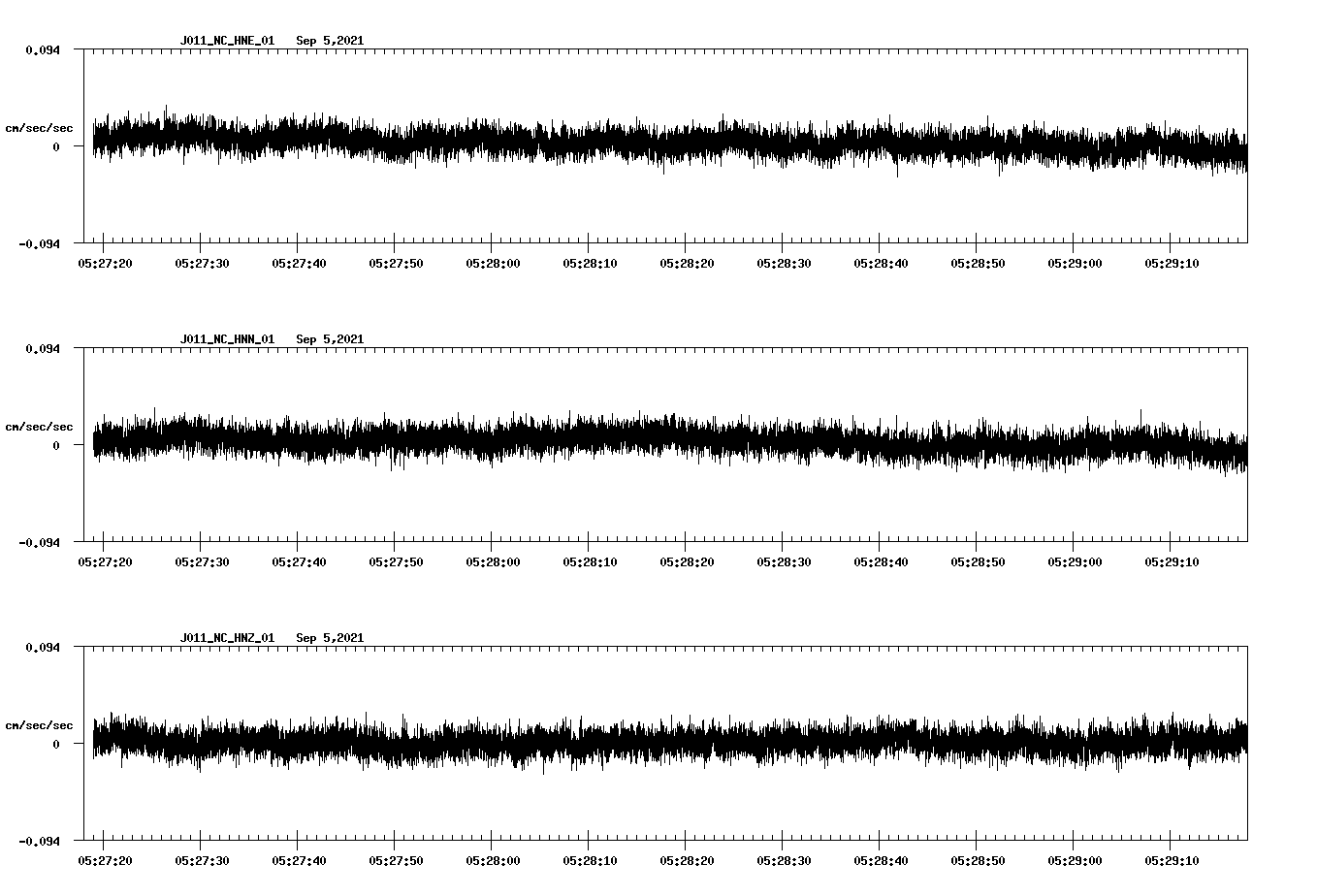
Task: Click the 05:28:20 time label under HNZ plot
Action: (687, 861)
